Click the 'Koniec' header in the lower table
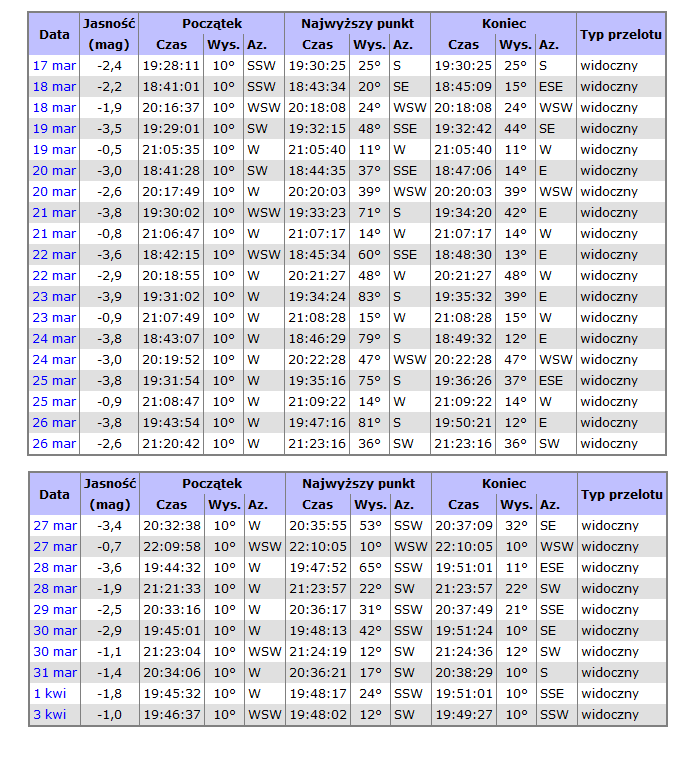The width and height of the screenshot is (694, 772). (504, 483)
